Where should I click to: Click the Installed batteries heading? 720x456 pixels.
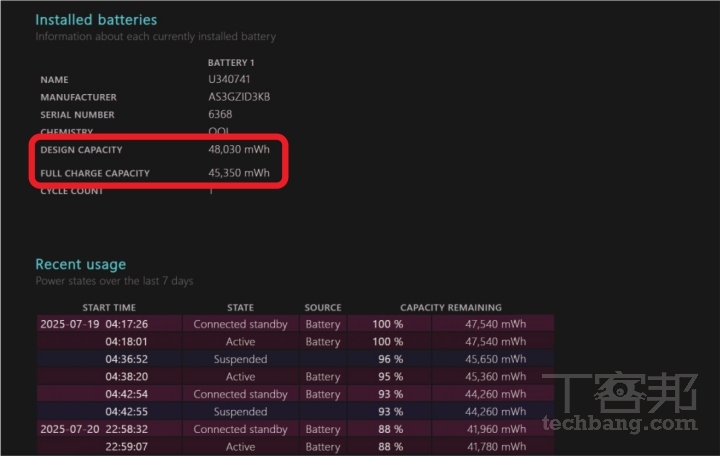pos(96,19)
